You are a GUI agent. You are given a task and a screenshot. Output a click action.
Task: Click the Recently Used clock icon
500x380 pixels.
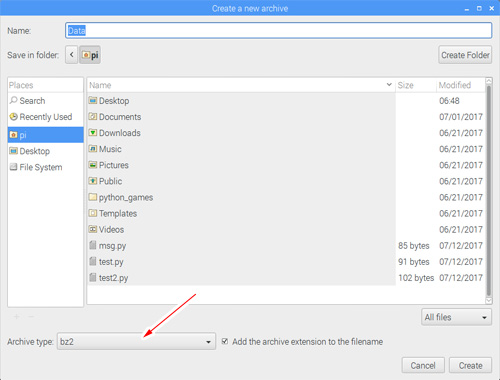tap(14, 116)
